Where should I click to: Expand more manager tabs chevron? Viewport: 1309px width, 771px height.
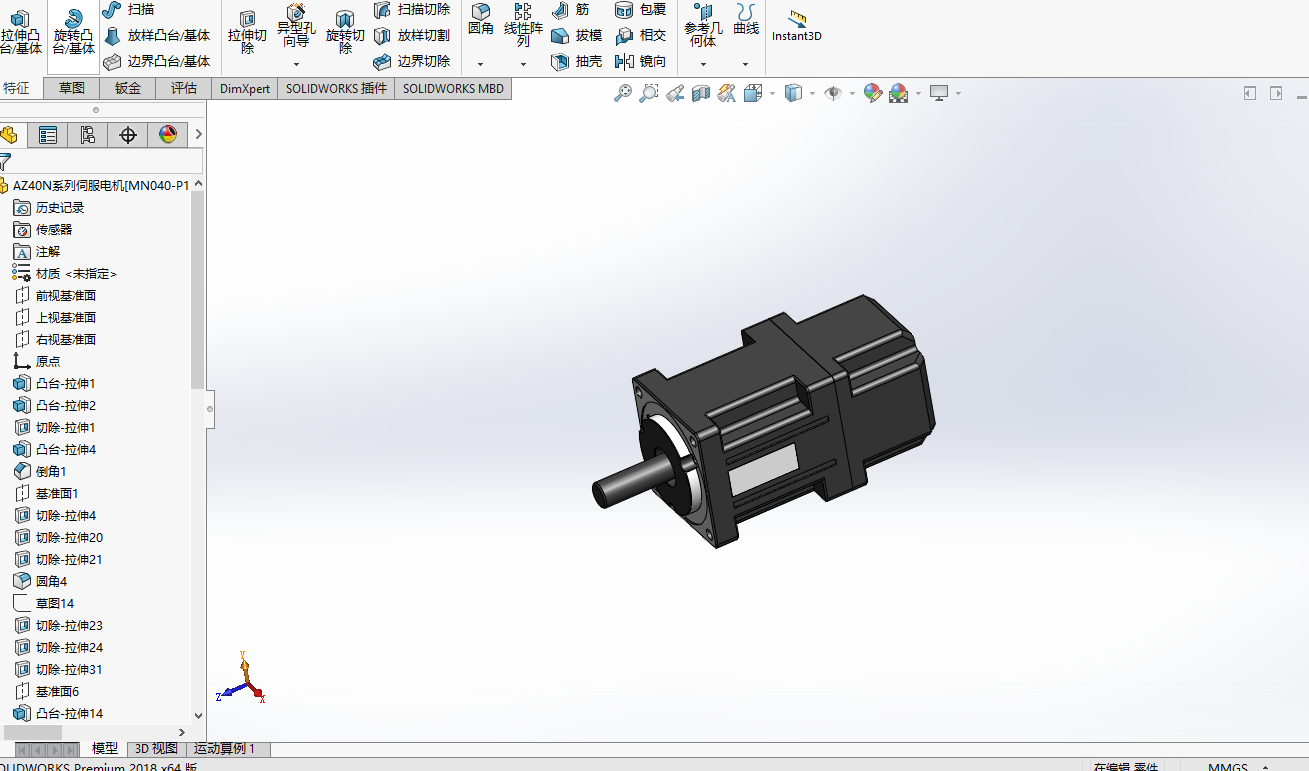coord(198,135)
